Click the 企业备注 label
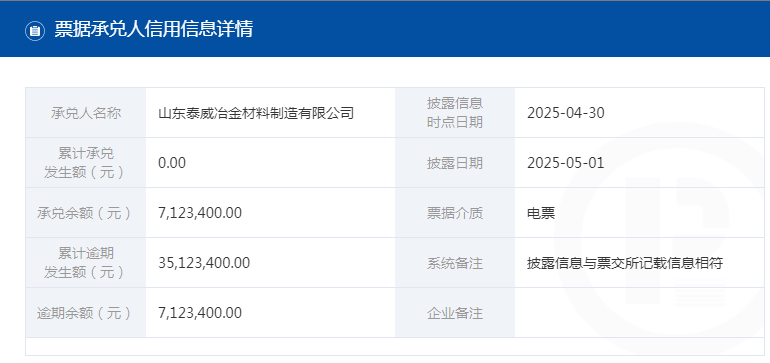Screen dimensions: 770x363 [455, 313]
